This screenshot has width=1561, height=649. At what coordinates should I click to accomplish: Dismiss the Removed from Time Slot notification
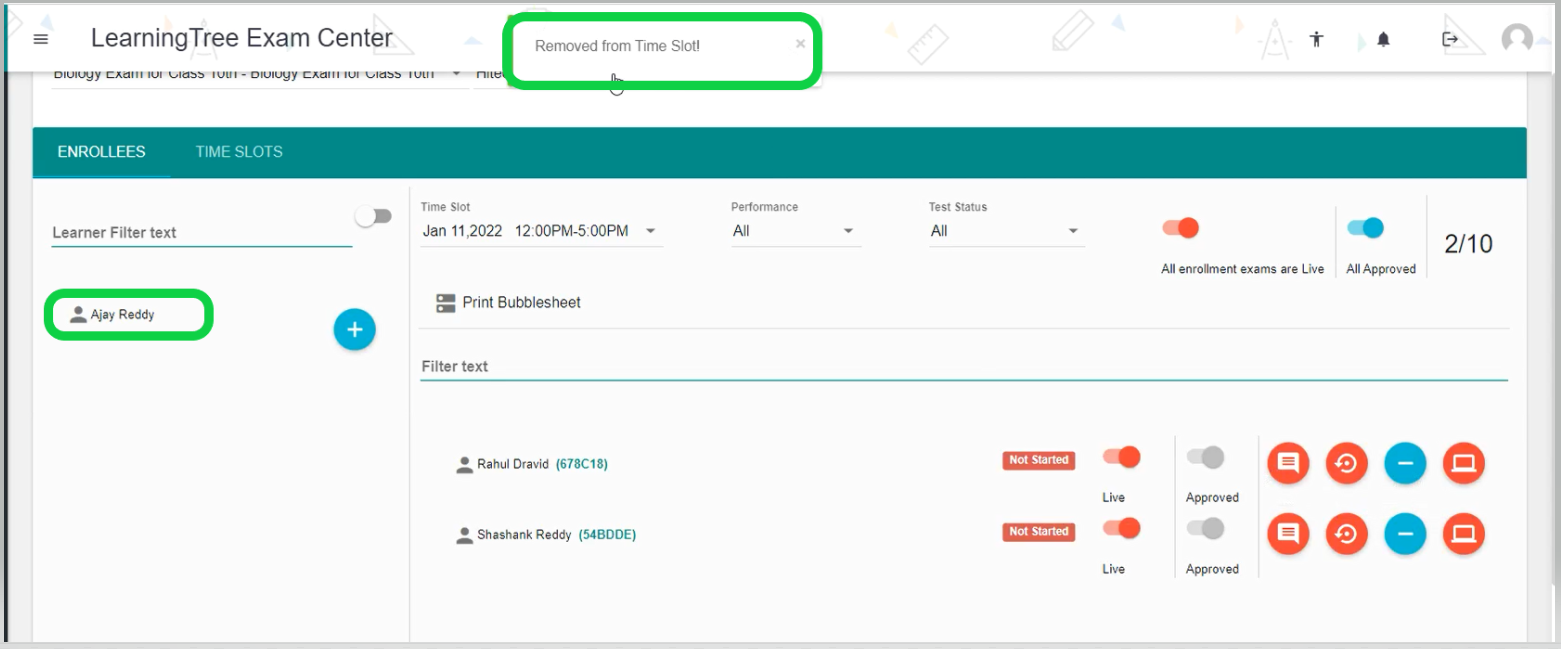[x=799, y=44]
